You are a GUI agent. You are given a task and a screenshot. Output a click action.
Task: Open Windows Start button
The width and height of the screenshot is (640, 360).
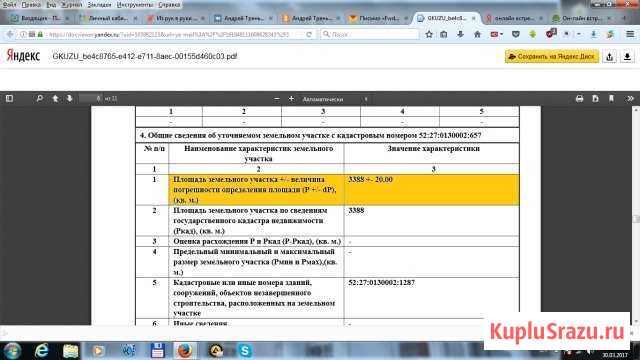(x=12, y=351)
